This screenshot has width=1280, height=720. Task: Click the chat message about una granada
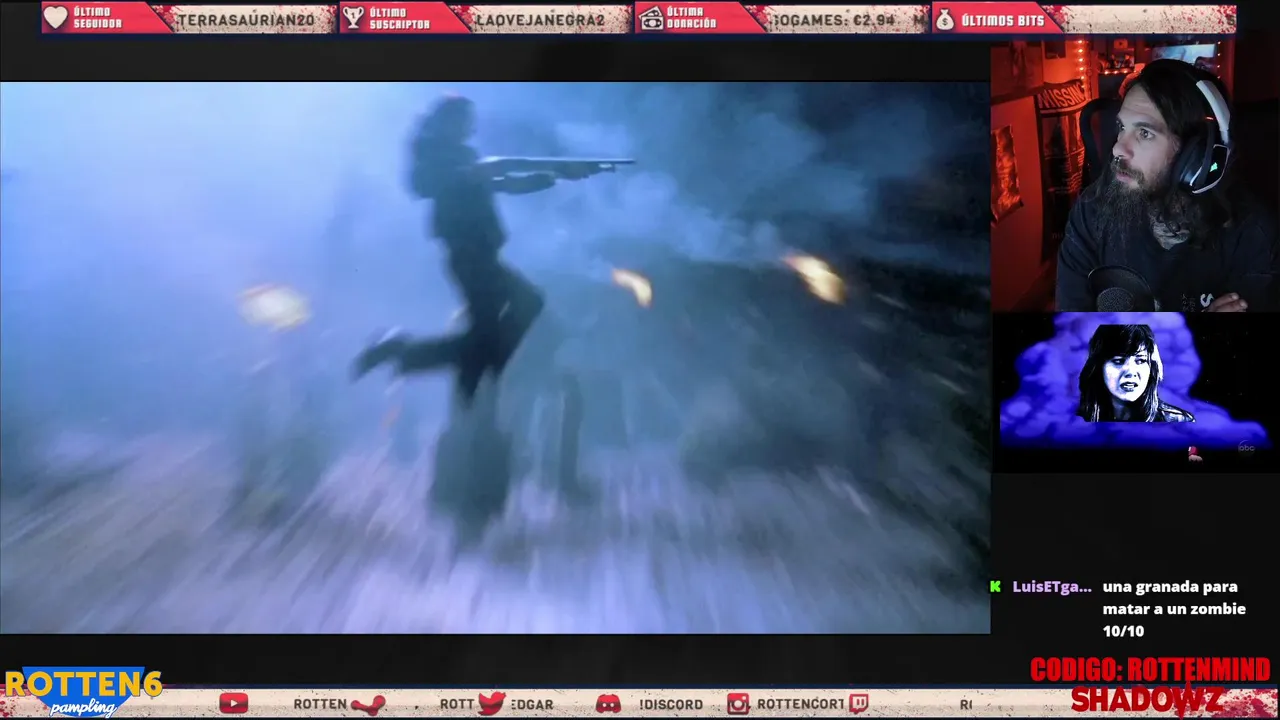1174,609
